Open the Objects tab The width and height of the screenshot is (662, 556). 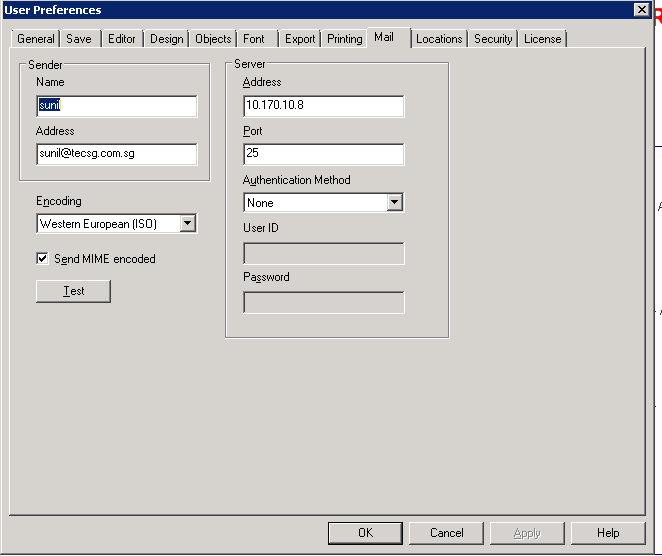tap(213, 39)
